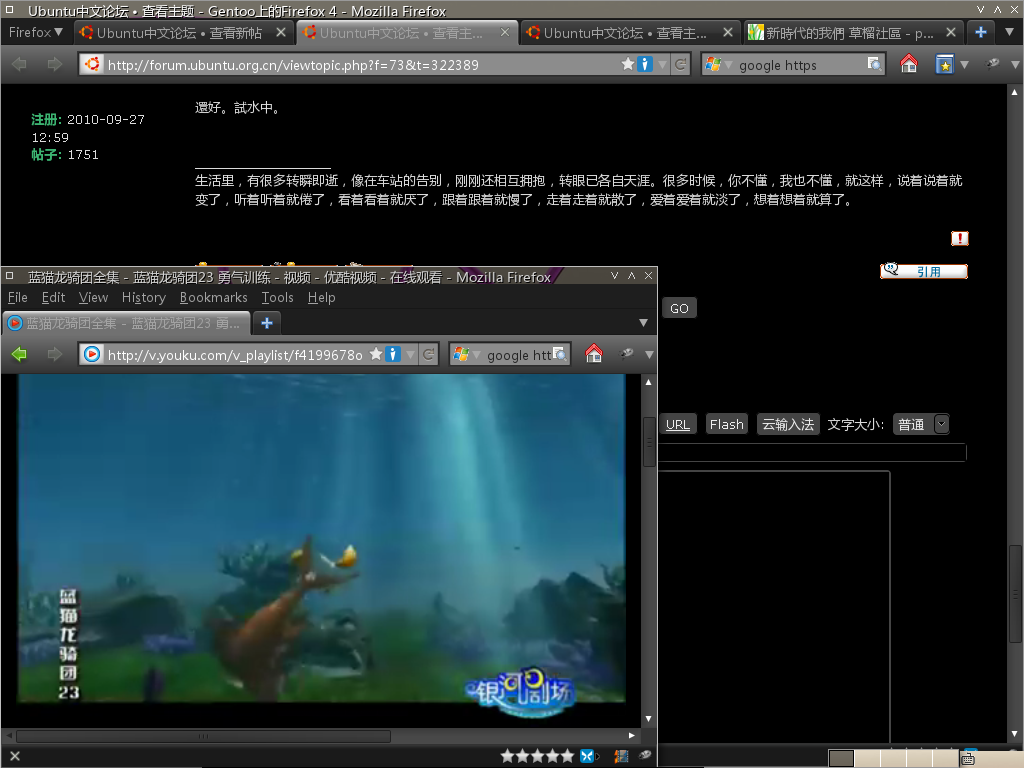List all tabs in the forum window
1024x768 pixels.
pos(1009,32)
